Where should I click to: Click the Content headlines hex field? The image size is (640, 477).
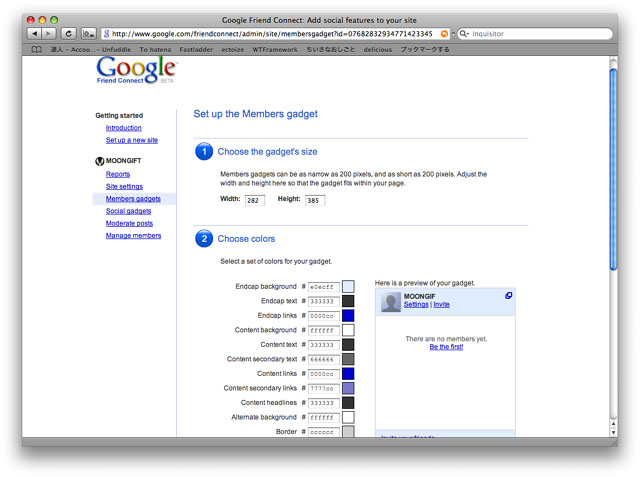[x=323, y=403]
